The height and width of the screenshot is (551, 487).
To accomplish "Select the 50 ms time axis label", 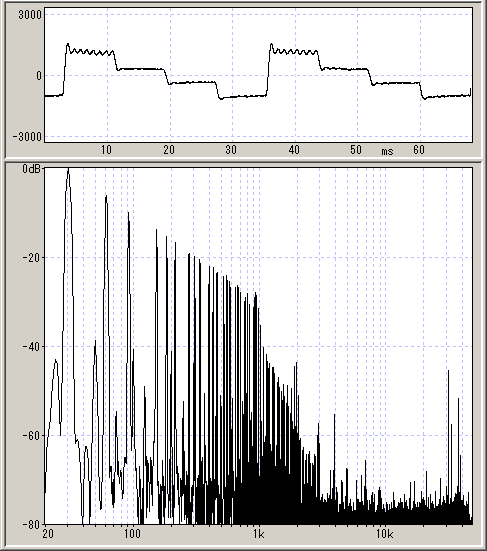I will pyautogui.click(x=356, y=150).
